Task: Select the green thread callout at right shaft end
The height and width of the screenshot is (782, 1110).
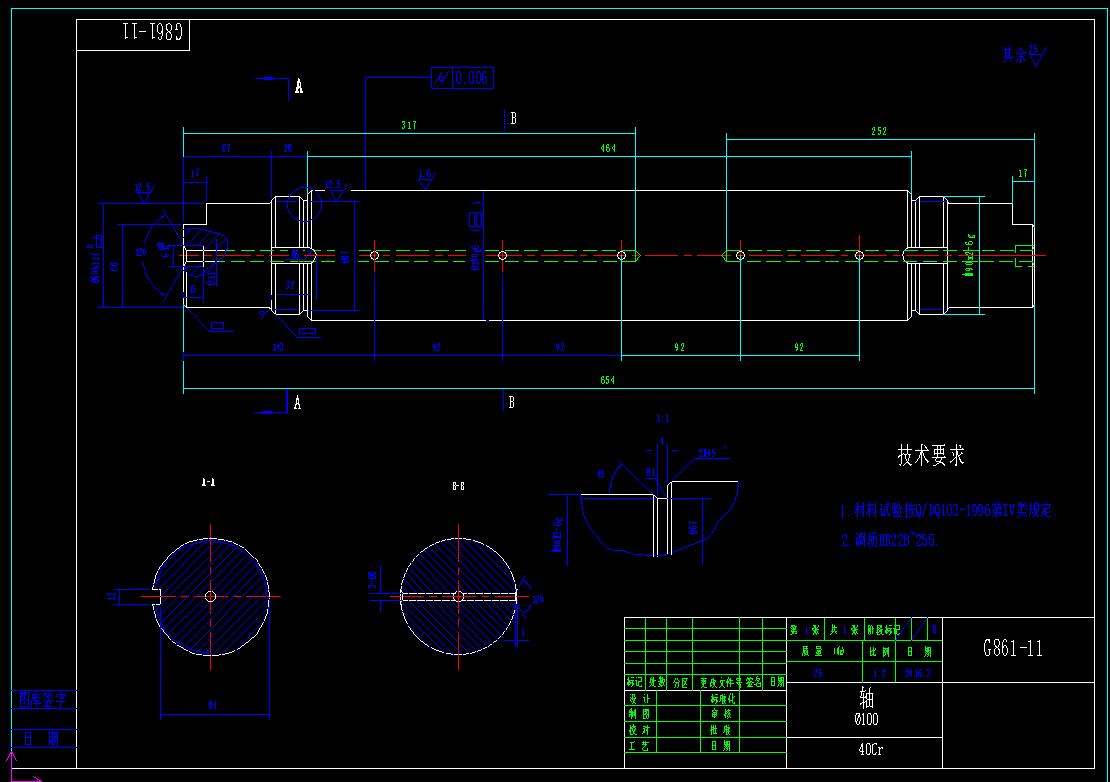Action: coord(970,255)
